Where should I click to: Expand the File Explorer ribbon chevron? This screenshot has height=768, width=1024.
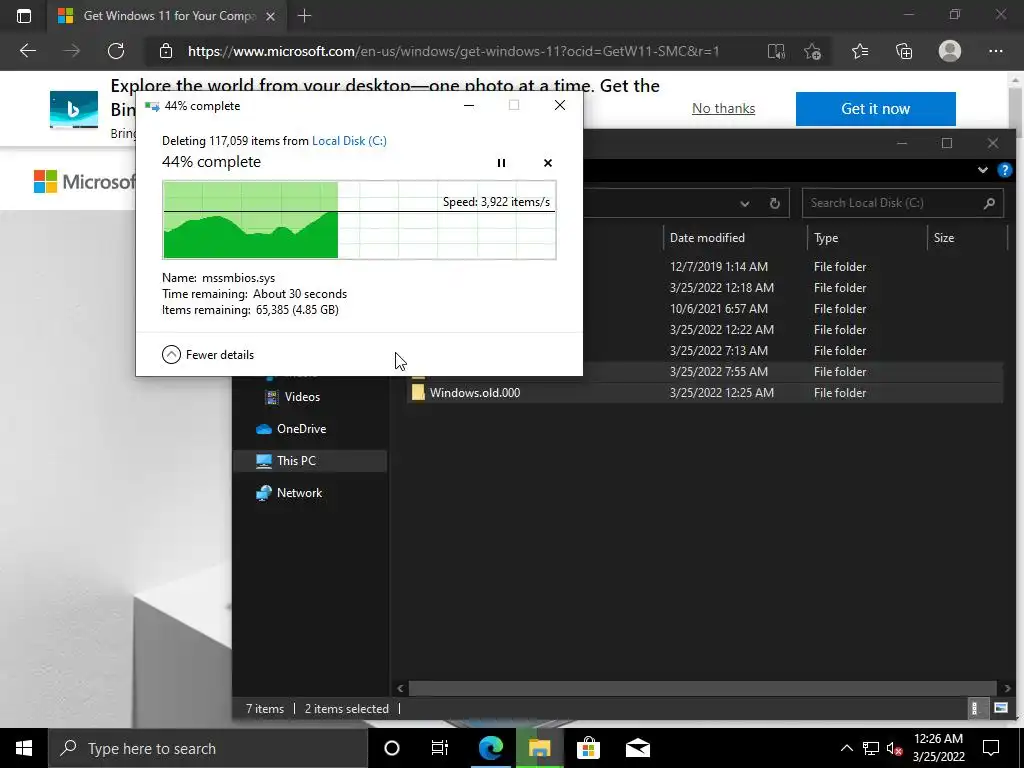(x=982, y=170)
